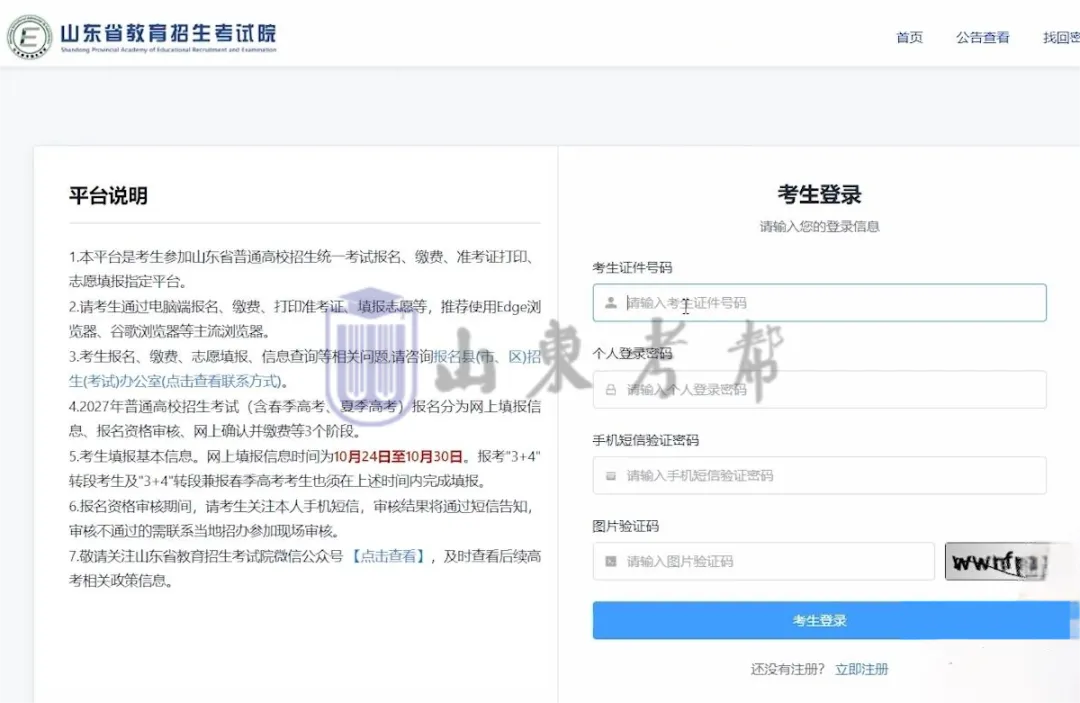Focus the 个人登录密码 input field
The height and width of the screenshot is (703, 1080).
pos(819,390)
